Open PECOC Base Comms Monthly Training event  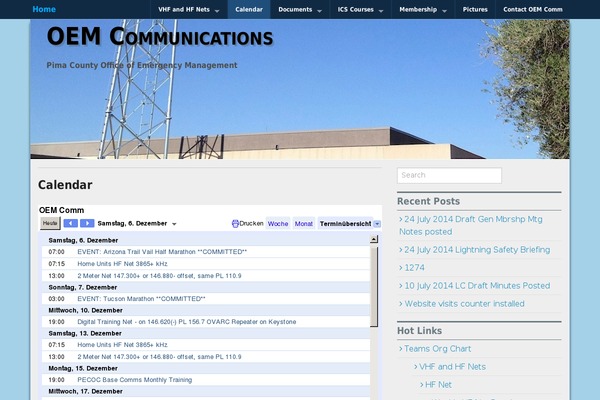135,380
